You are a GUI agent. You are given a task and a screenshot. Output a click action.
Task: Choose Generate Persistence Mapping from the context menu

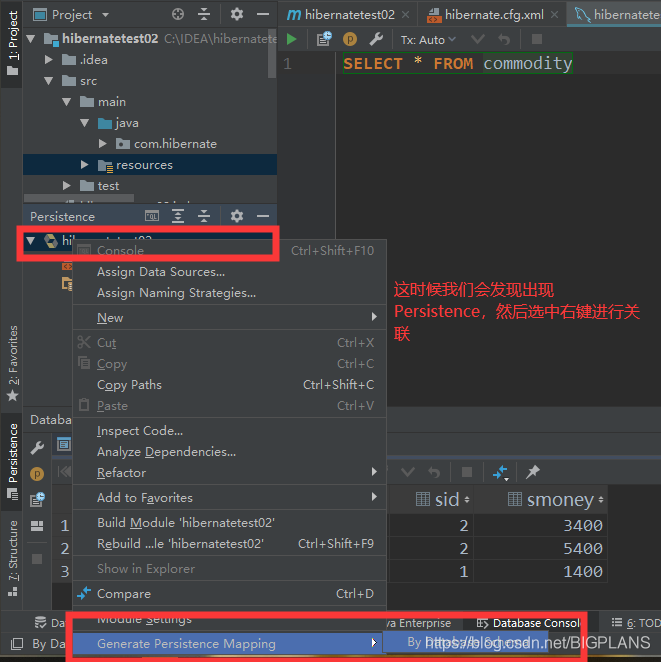tap(186, 644)
